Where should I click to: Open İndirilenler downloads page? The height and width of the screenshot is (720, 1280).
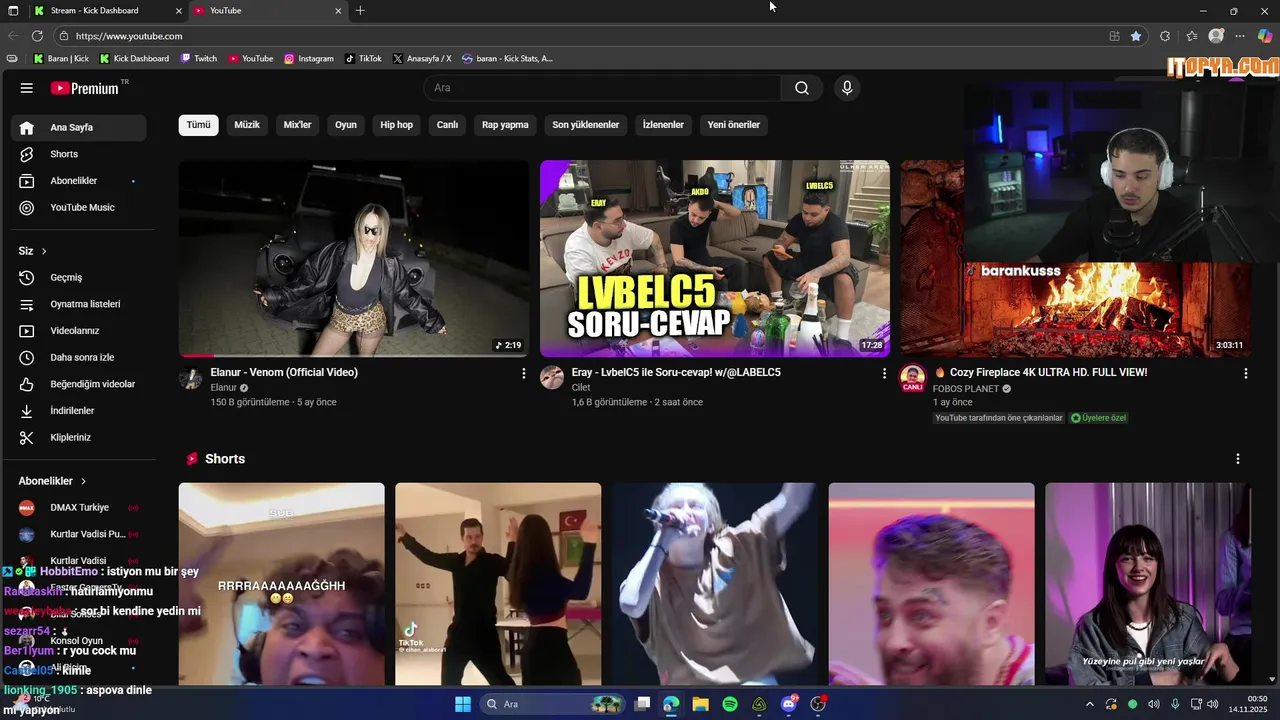79,411
